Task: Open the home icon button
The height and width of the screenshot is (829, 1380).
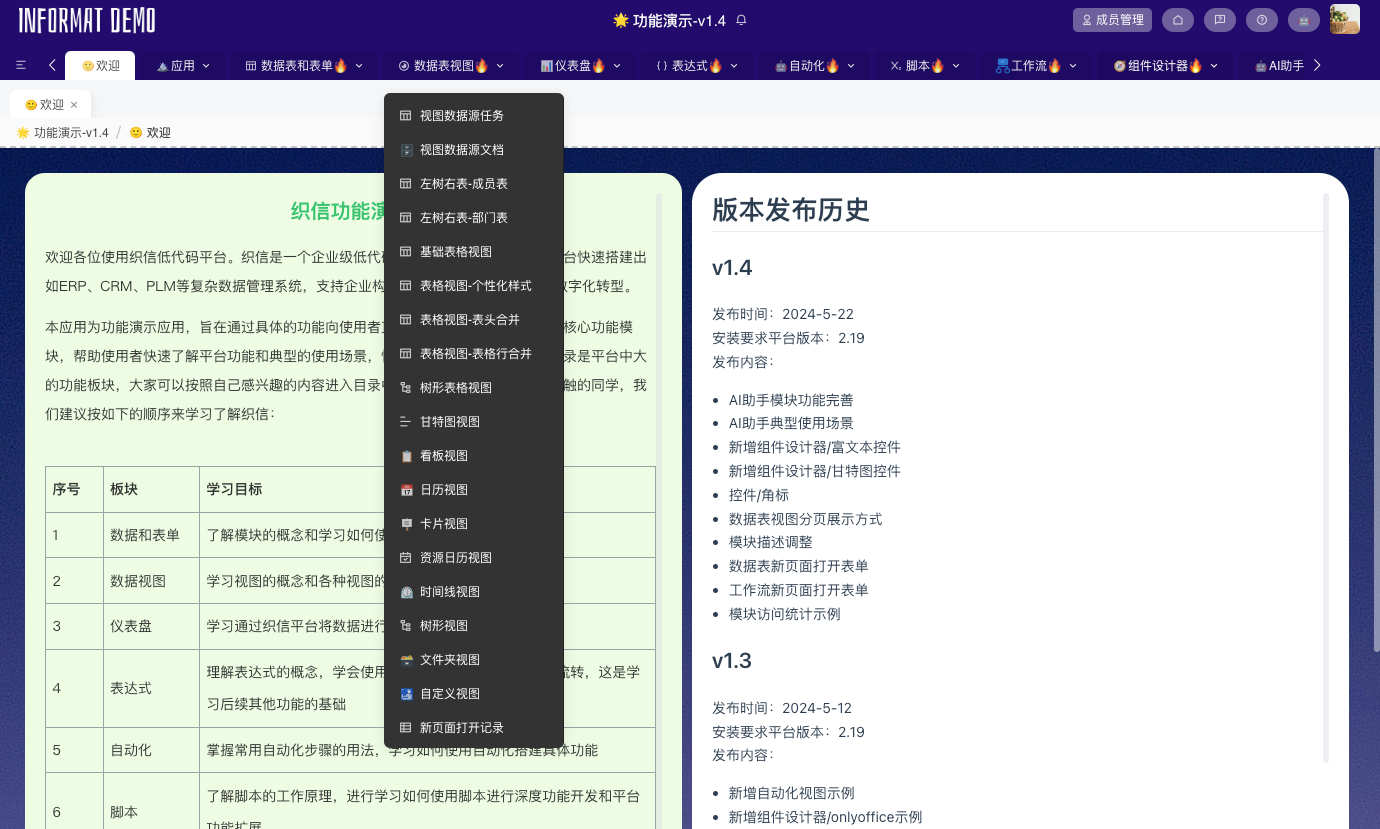Action: tap(1179, 20)
